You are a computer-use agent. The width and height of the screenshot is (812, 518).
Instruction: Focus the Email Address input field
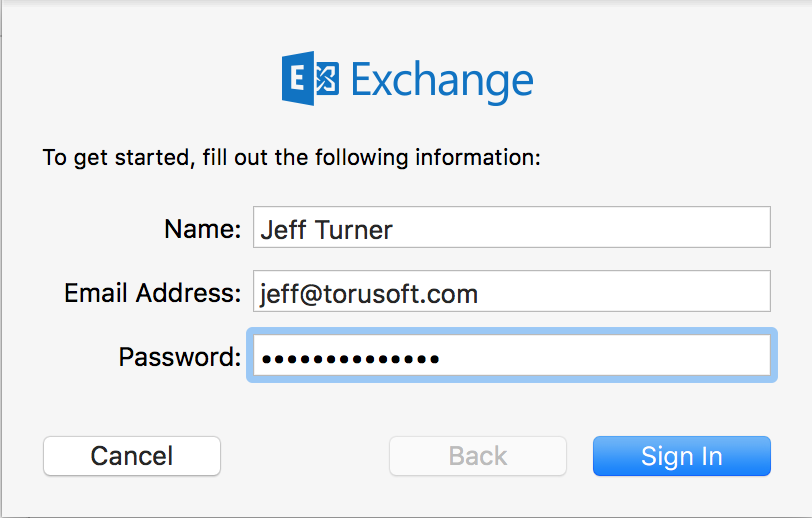(512, 291)
